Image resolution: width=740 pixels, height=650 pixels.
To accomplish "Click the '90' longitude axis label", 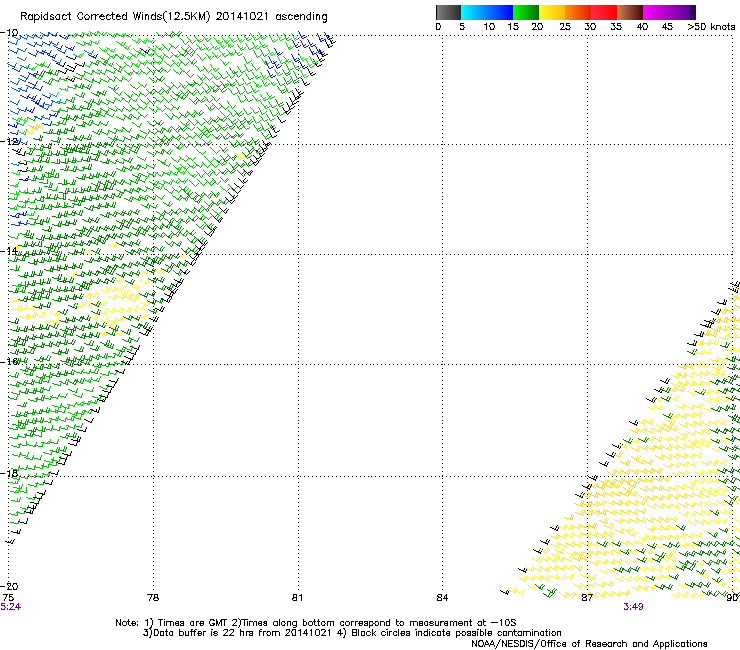I will pos(732,598).
